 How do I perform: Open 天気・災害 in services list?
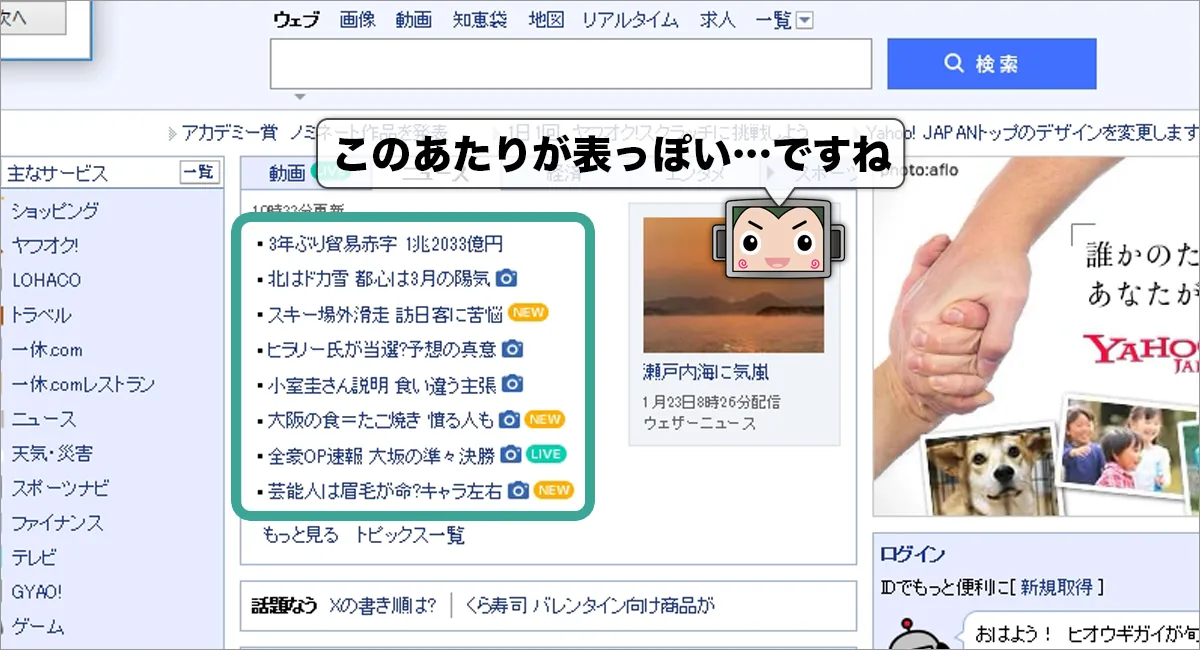[52, 454]
